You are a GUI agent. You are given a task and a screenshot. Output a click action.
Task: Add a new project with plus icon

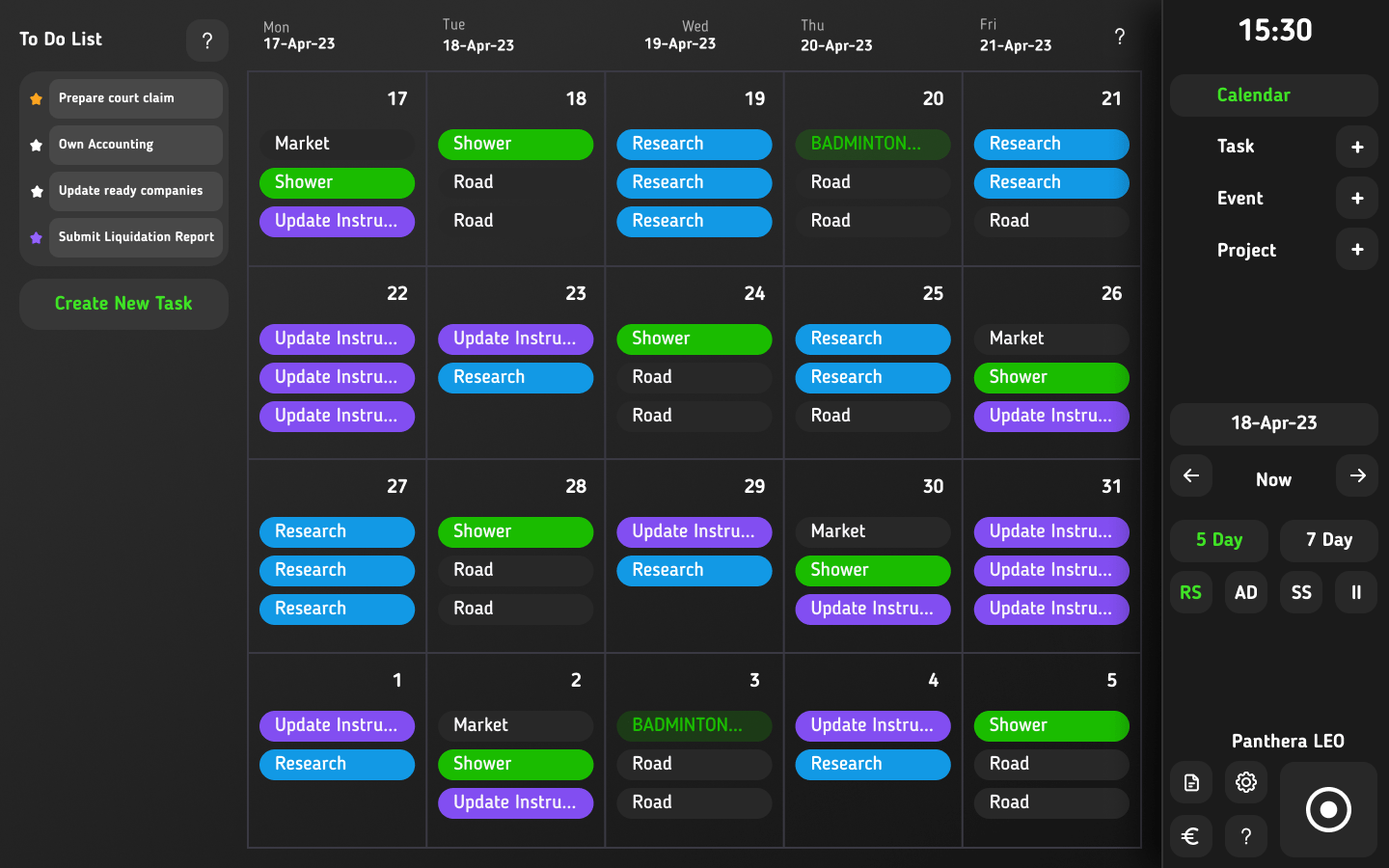[1356, 250]
